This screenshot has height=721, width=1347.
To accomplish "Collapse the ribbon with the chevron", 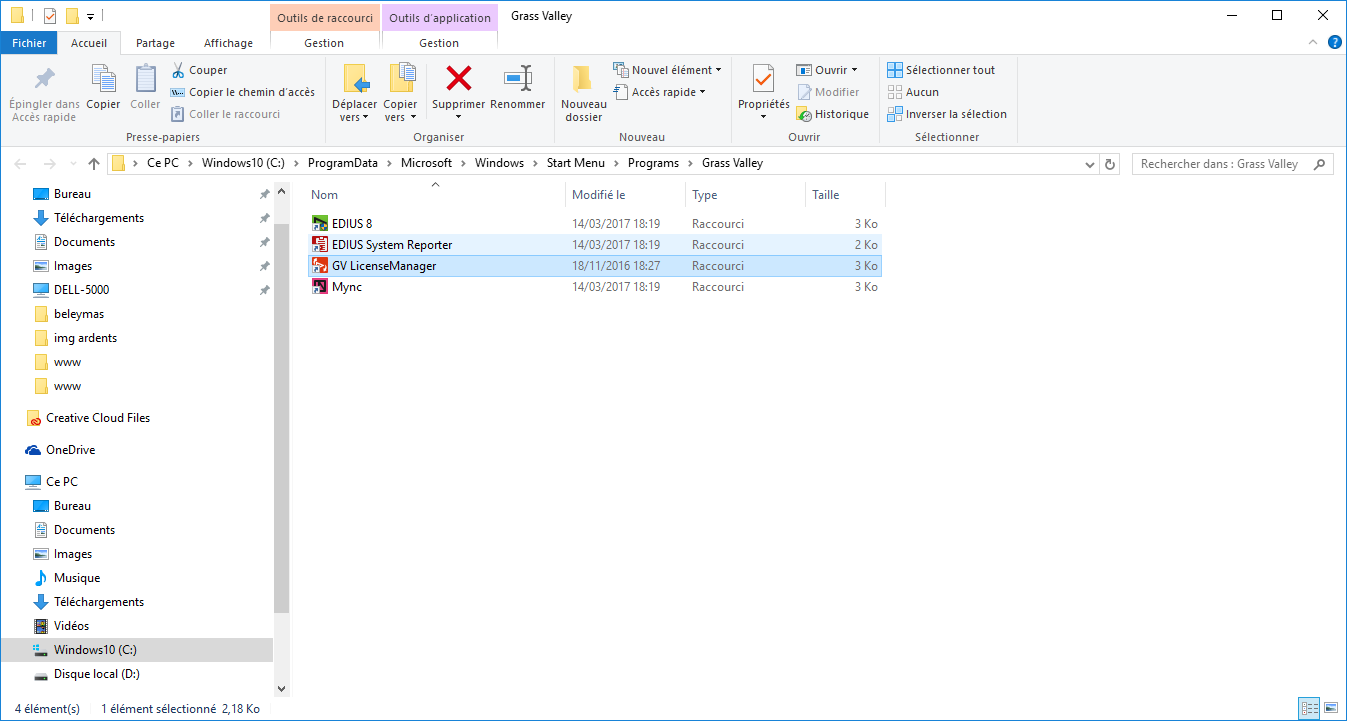I will pyautogui.click(x=1314, y=42).
